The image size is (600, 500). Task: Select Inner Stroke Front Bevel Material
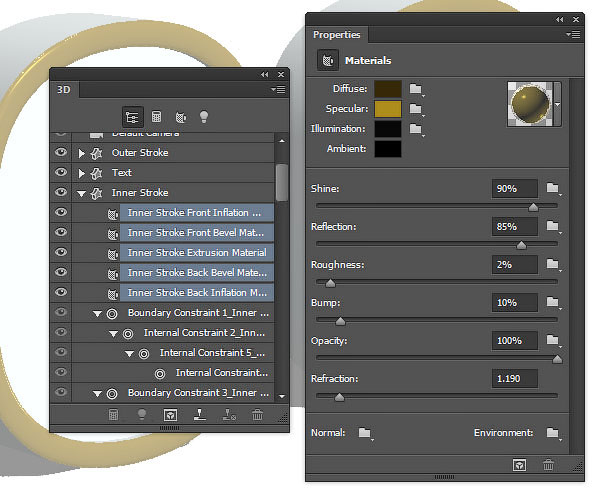[196, 233]
